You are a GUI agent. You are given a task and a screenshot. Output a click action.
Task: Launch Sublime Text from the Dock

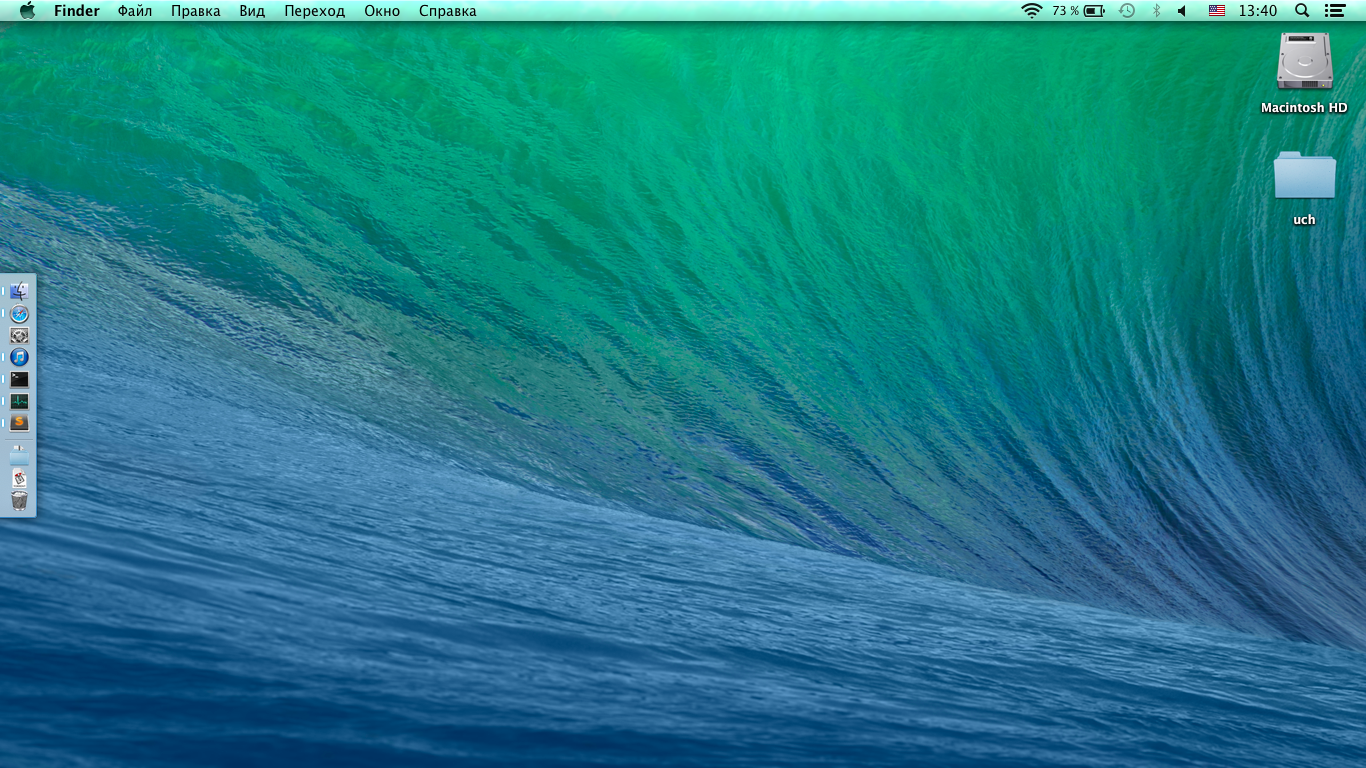(19, 423)
